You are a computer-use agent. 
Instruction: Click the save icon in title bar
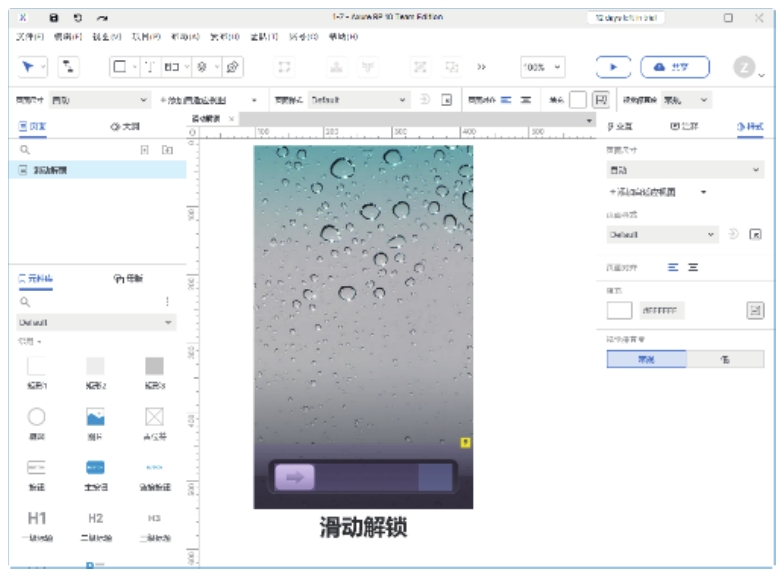54,18
